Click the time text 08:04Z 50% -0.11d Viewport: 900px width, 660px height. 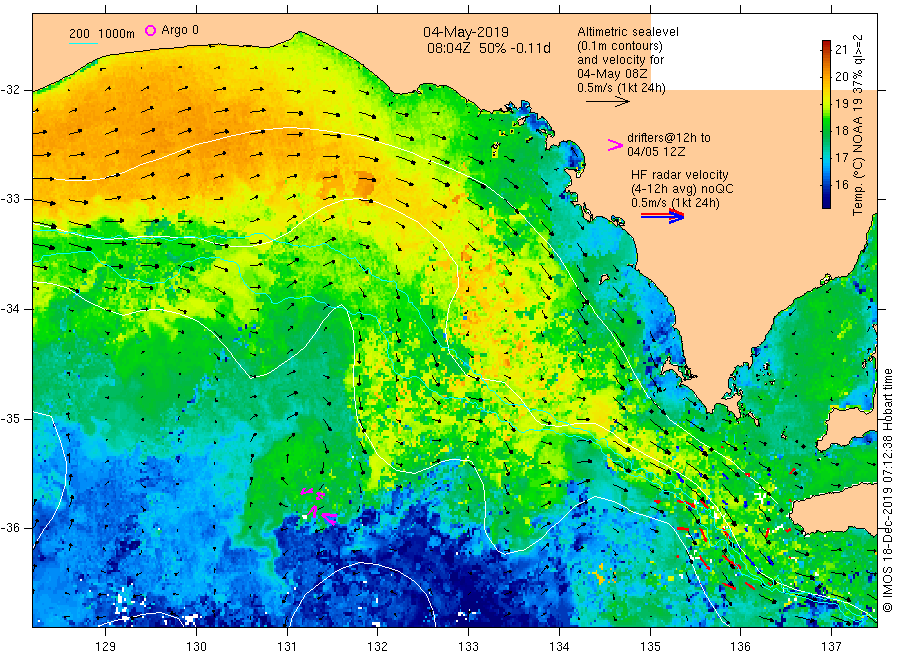488,48
